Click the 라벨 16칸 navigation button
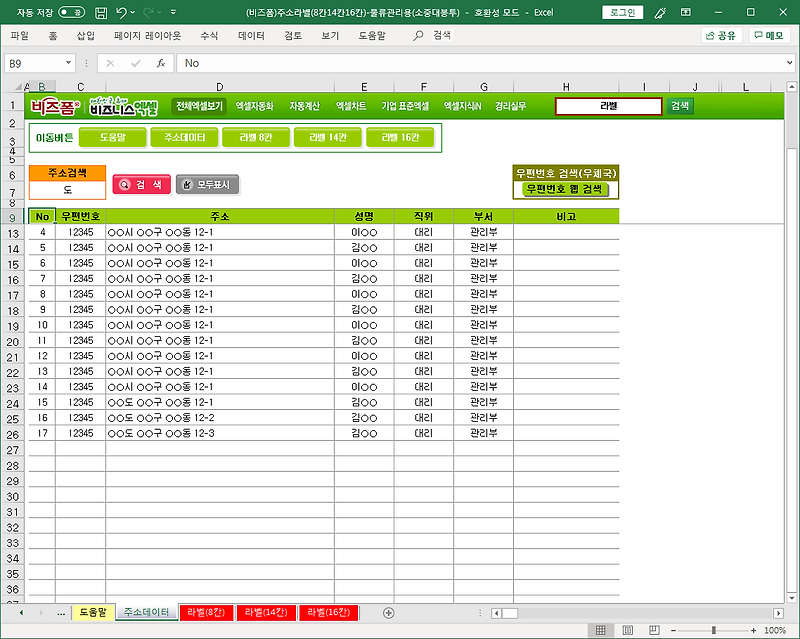This screenshot has width=800, height=639. pyautogui.click(x=400, y=137)
